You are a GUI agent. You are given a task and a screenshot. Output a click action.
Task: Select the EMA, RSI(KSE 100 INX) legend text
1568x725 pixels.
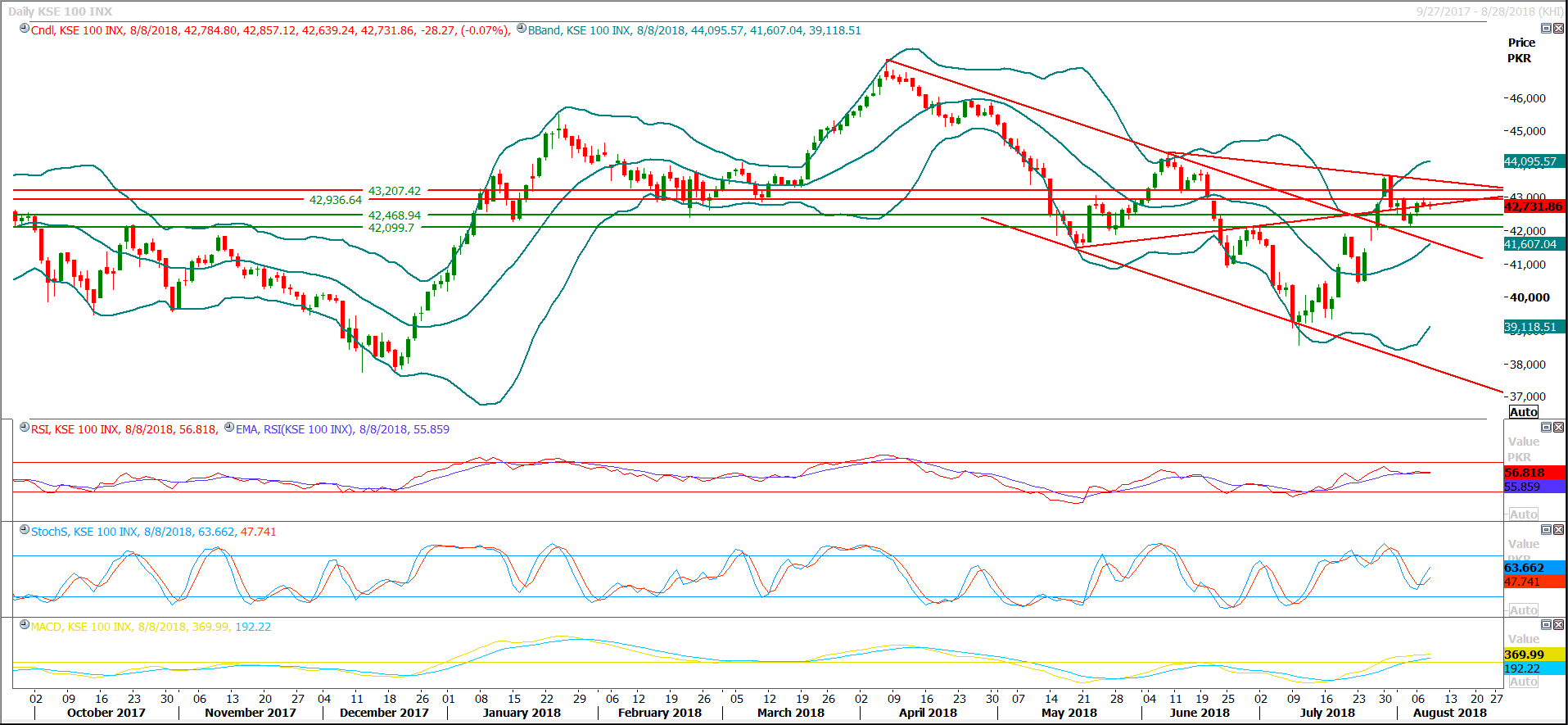coord(342,429)
